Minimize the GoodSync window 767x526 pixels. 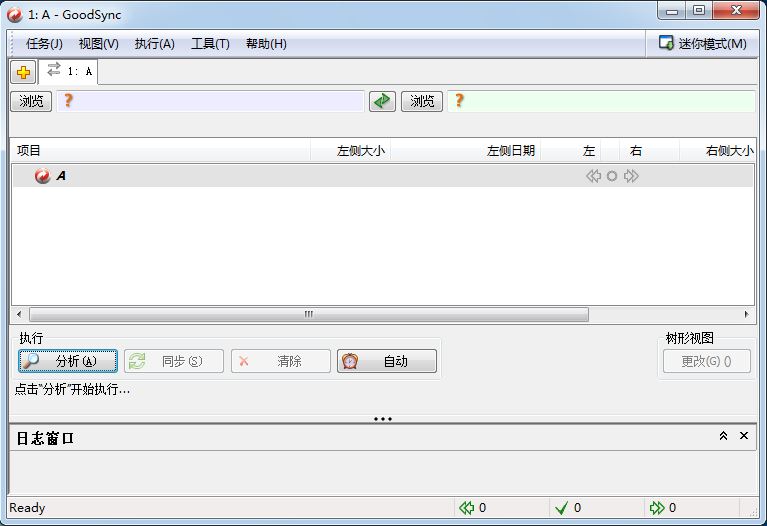pyautogui.click(x=672, y=10)
